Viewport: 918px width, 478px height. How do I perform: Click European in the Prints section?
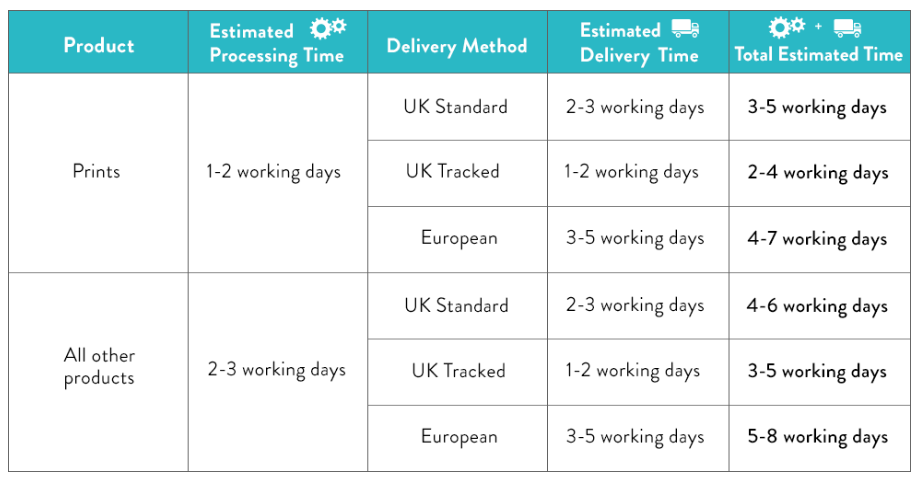pos(459,238)
